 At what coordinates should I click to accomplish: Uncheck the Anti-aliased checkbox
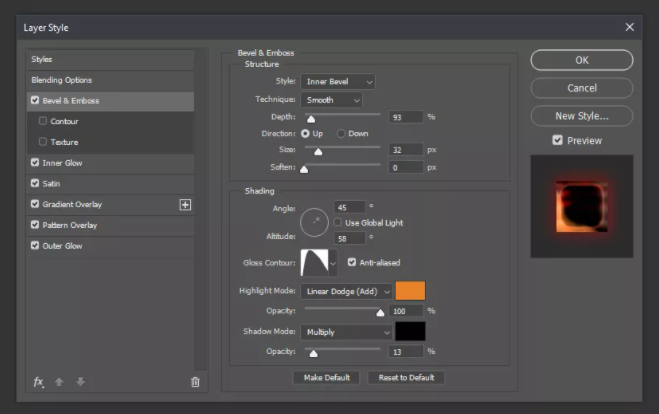click(352, 262)
